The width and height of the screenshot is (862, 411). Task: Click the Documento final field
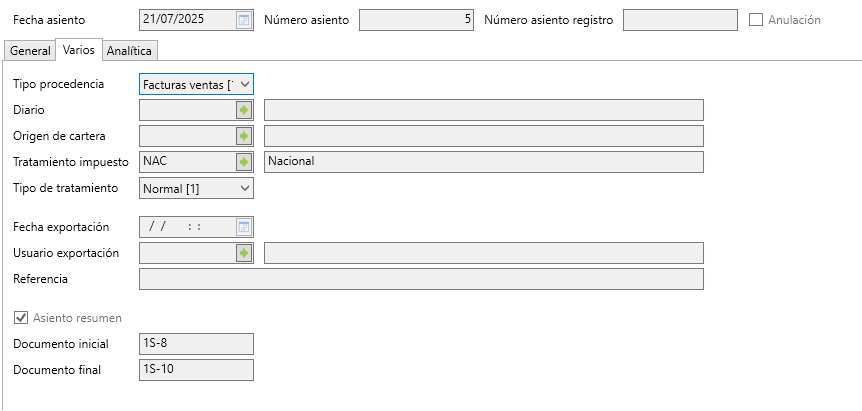(196, 370)
